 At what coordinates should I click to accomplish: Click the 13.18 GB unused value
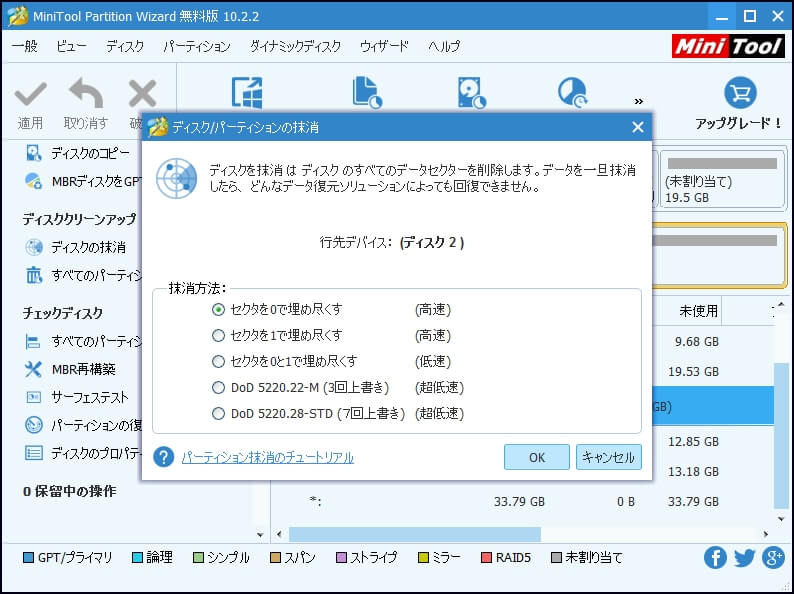click(693, 471)
